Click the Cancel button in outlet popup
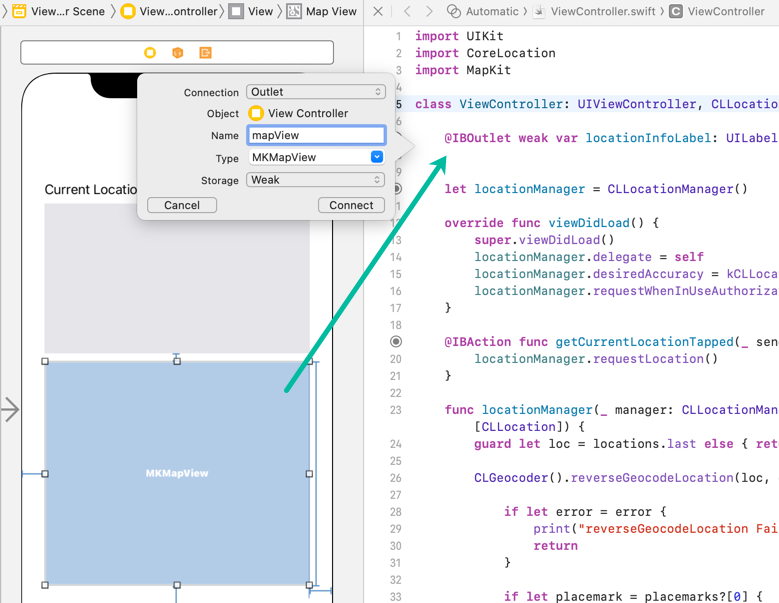This screenshot has height=603, width=779. point(182,205)
